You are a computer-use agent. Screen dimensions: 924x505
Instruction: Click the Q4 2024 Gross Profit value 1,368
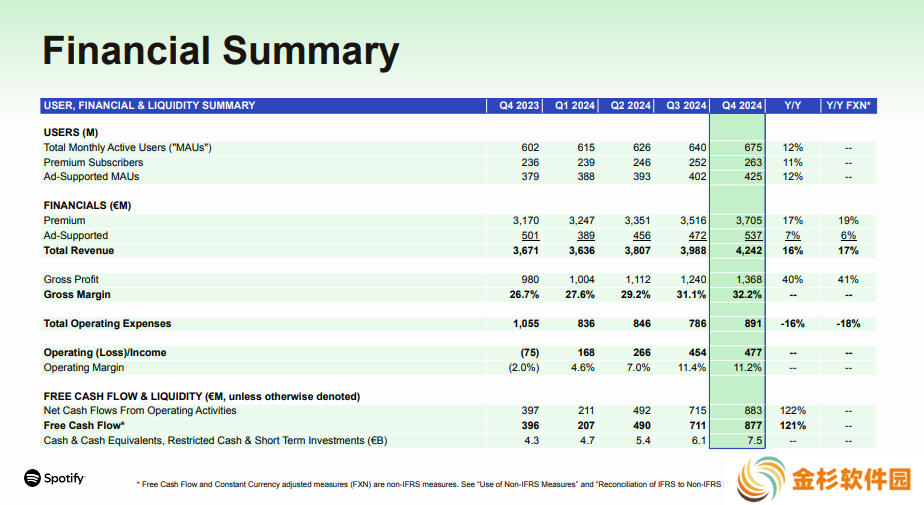coord(748,279)
